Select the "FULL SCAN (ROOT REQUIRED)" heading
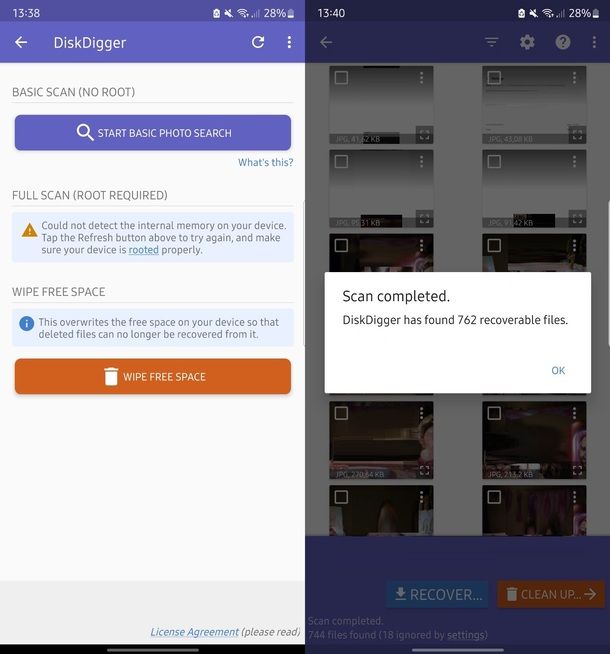Image resolution: width=610 pixels, height=654 pixels. pyautogui.click(x=90, y=195)
